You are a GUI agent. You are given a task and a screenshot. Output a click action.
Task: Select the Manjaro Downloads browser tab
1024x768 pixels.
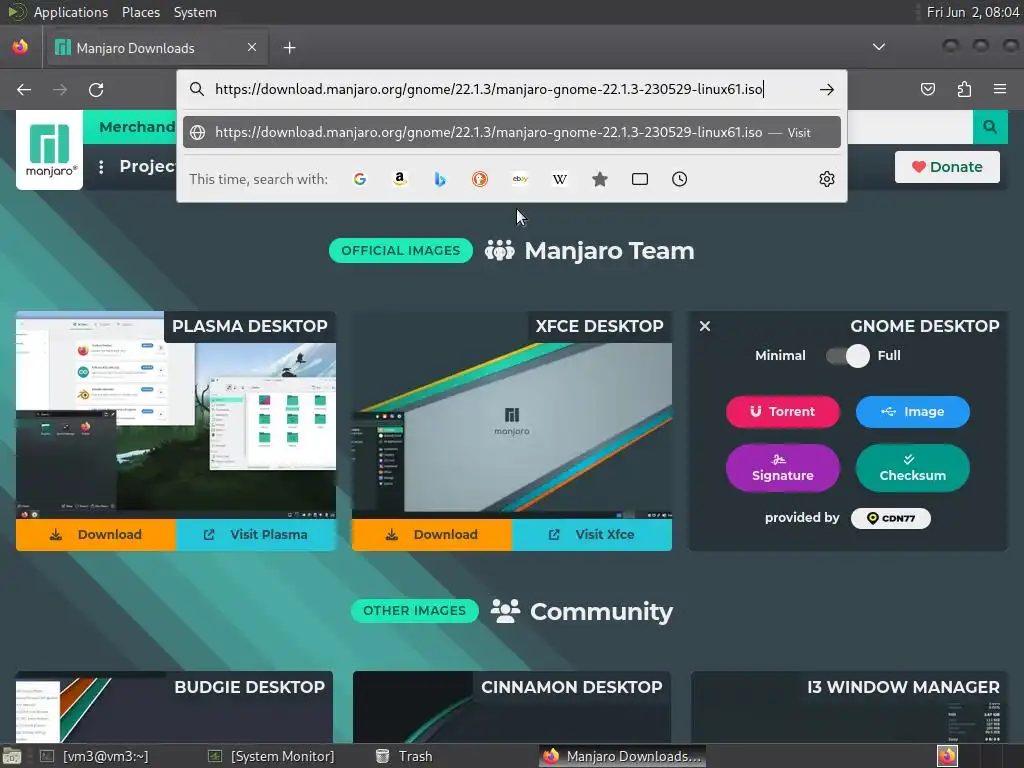tap(157, 48)
